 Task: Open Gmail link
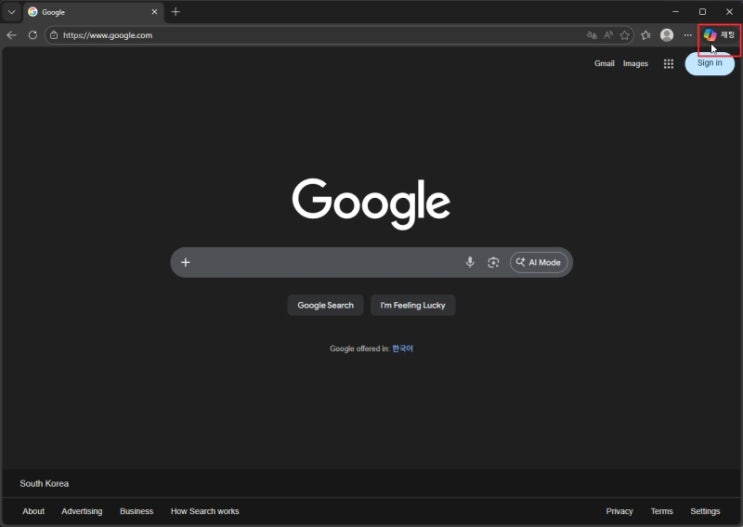point(604,64)
